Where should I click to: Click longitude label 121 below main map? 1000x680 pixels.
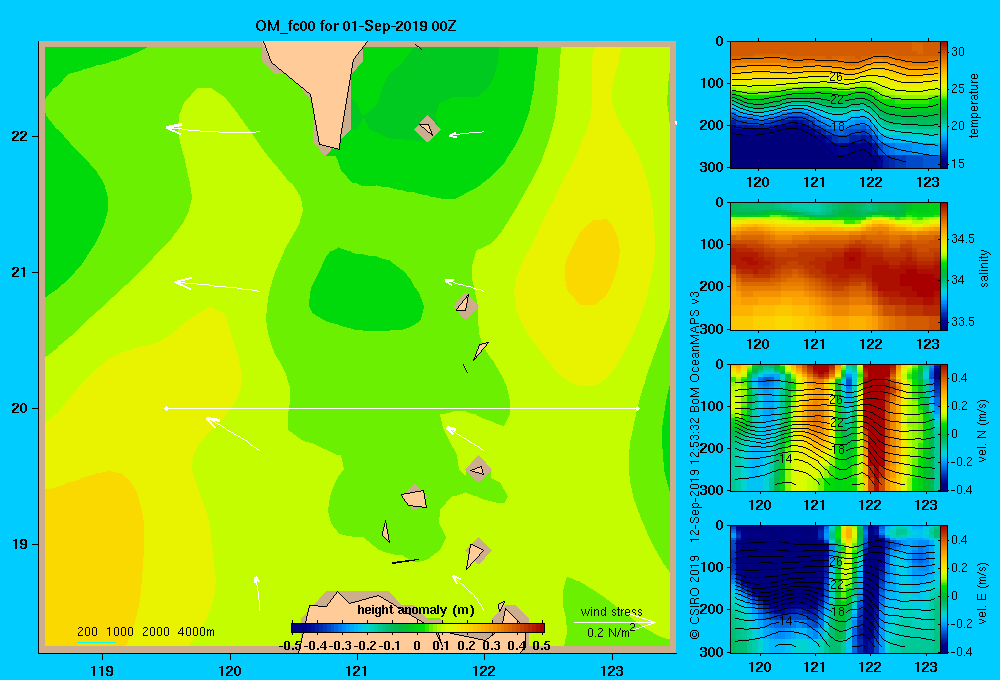(x=357, y=670)
